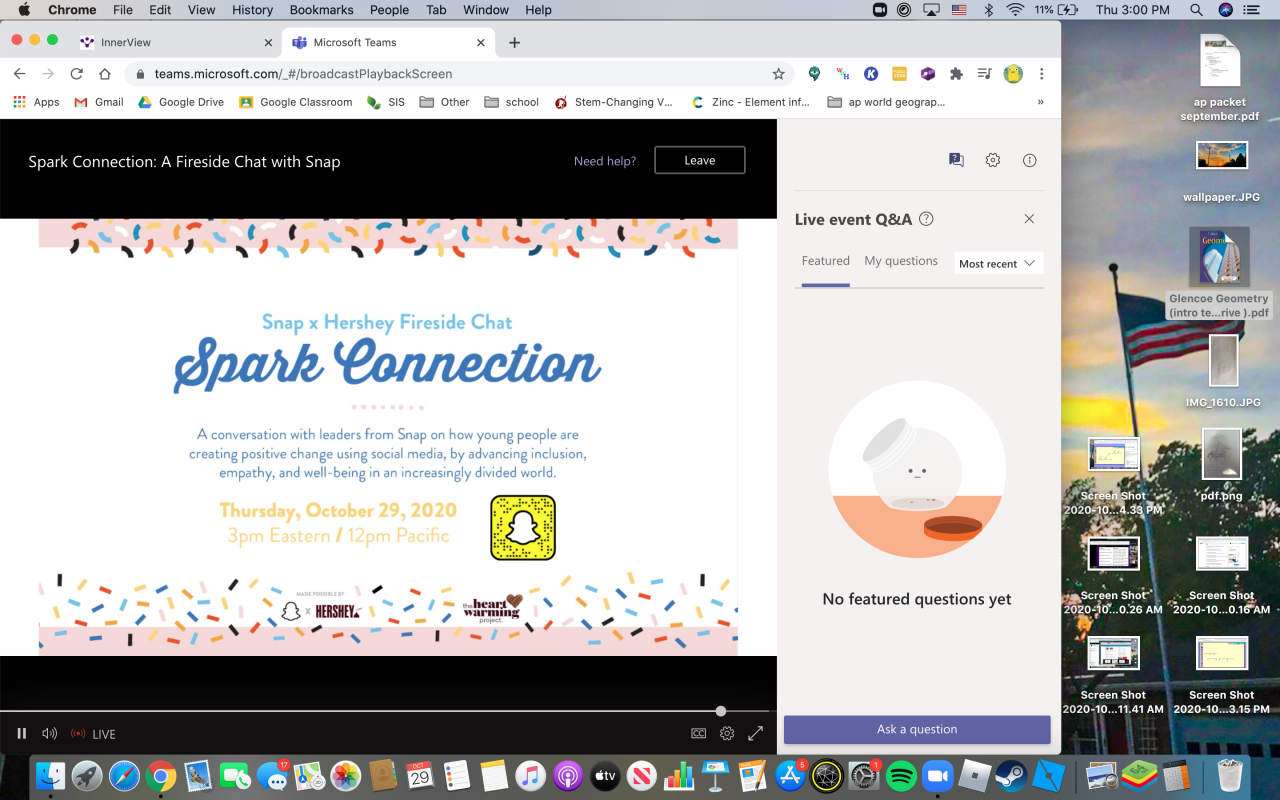This screenshot has height=800, width=1280.
Task: Expand the Other bookmarks folder
Action: (x=445, y=102)
